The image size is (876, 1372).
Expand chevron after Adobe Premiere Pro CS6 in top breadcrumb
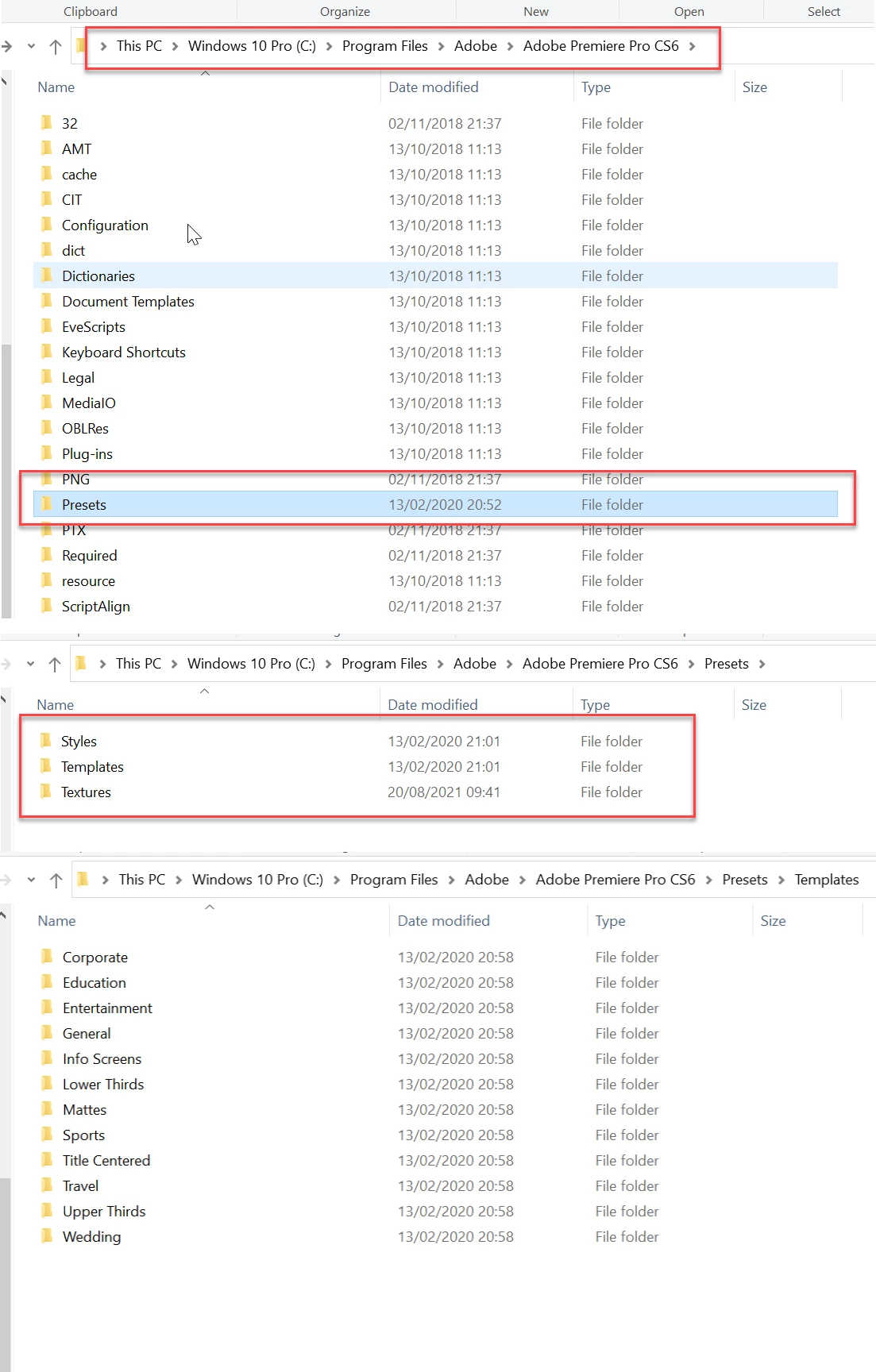pyautogui.click(x=693, y=46)
